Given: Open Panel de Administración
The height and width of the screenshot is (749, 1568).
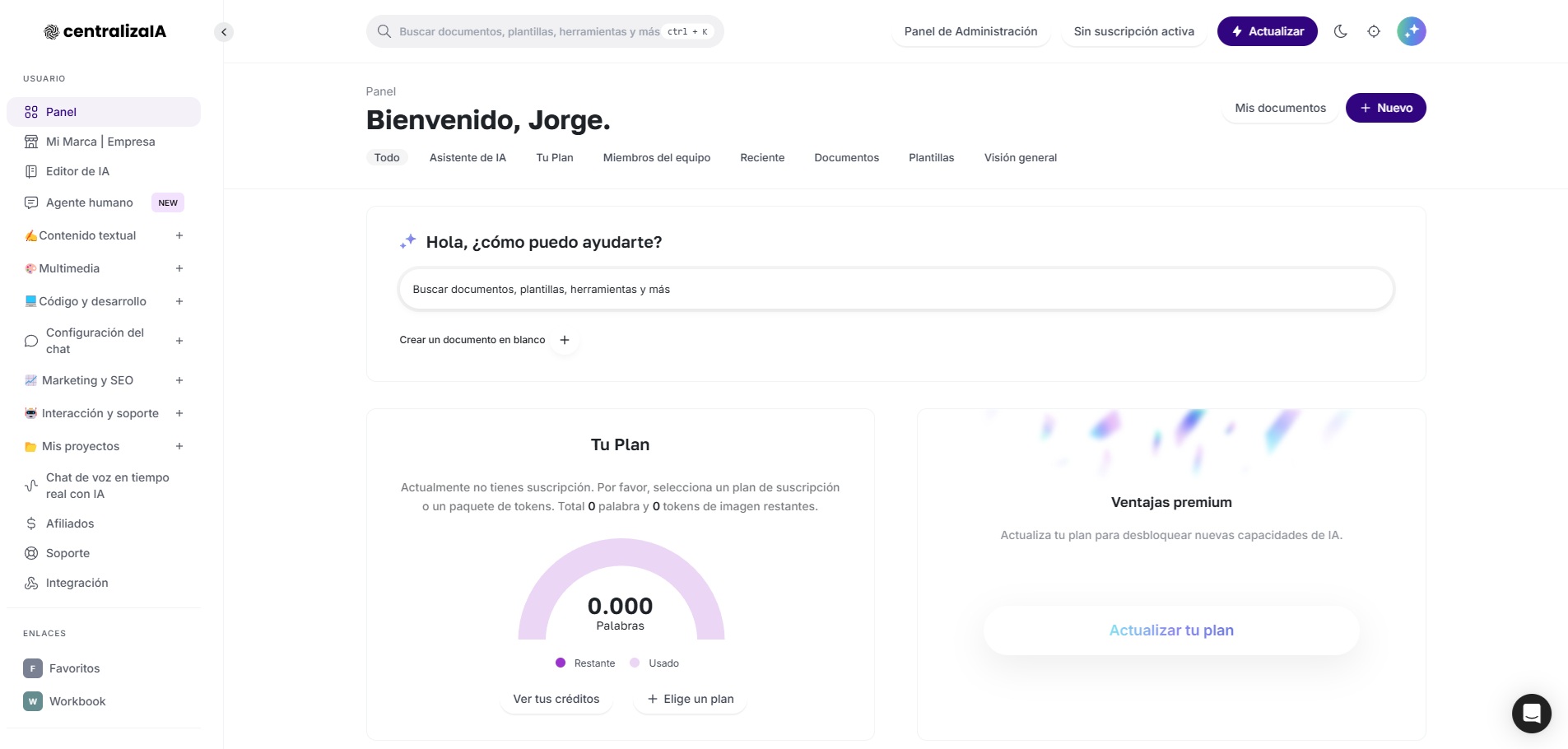Looking at the screenshot, I should point(971,31).
